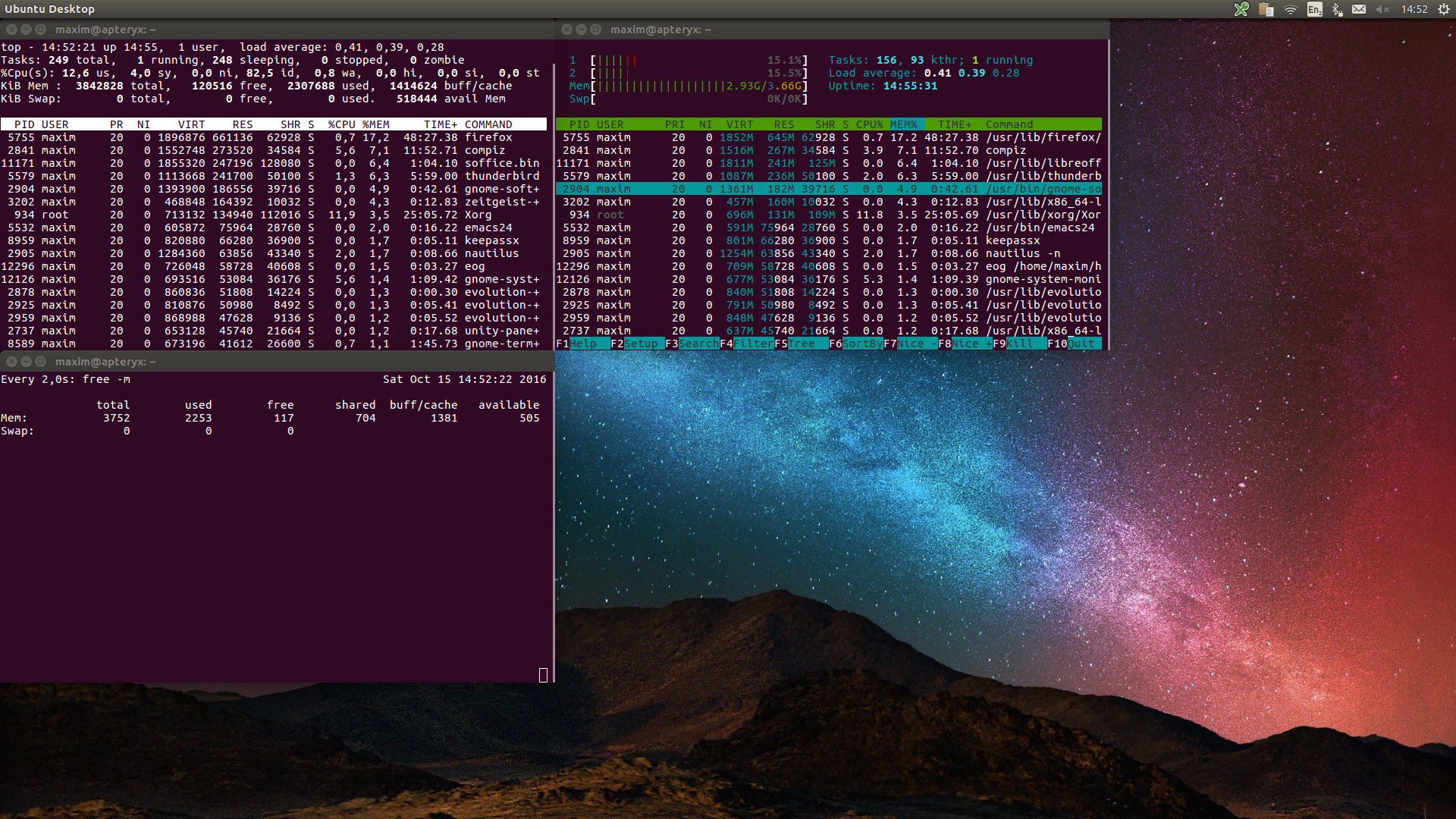
Task: Select the keepassx row in htop
Action: (x=829, y=240)
